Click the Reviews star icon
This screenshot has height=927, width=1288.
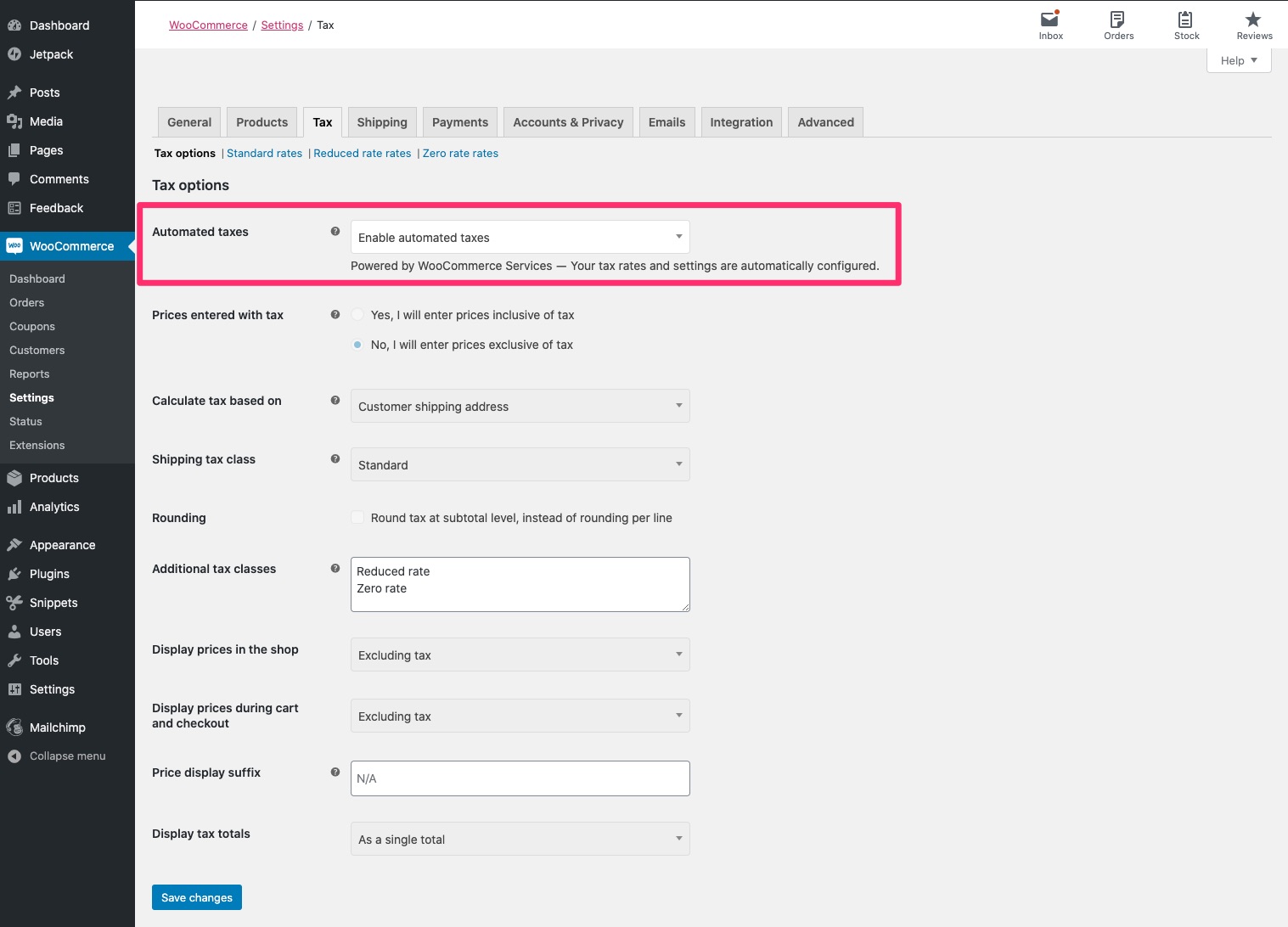pos(1253,25)
